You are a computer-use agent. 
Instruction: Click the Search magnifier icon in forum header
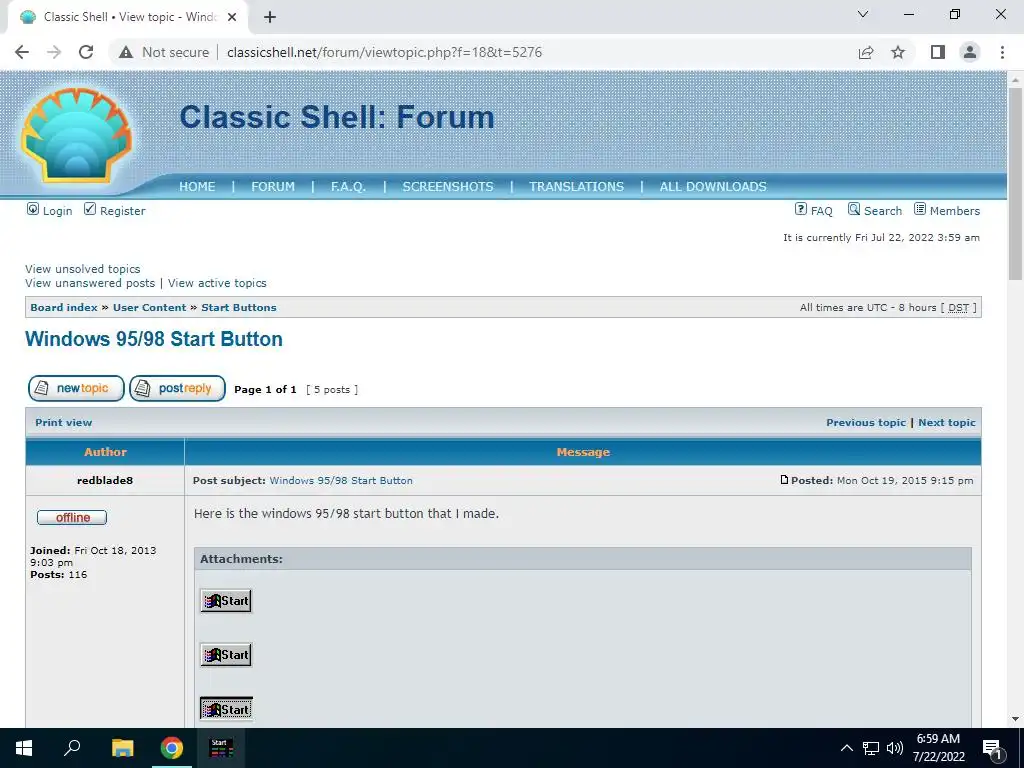click(854, 209)
